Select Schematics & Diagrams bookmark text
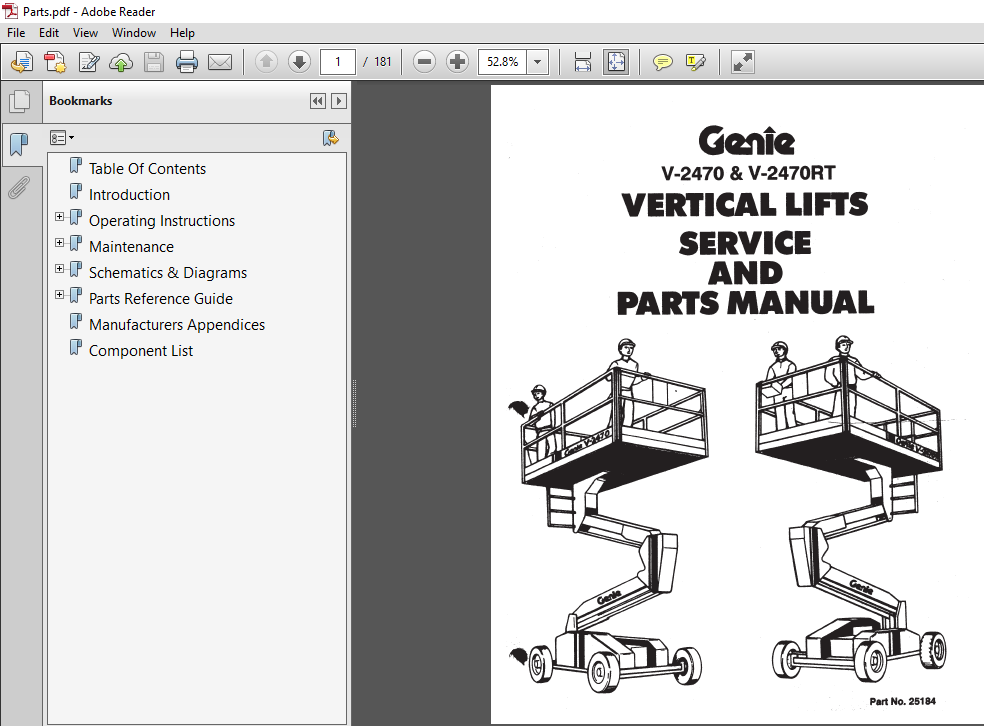984x726 pixels. 168,273
